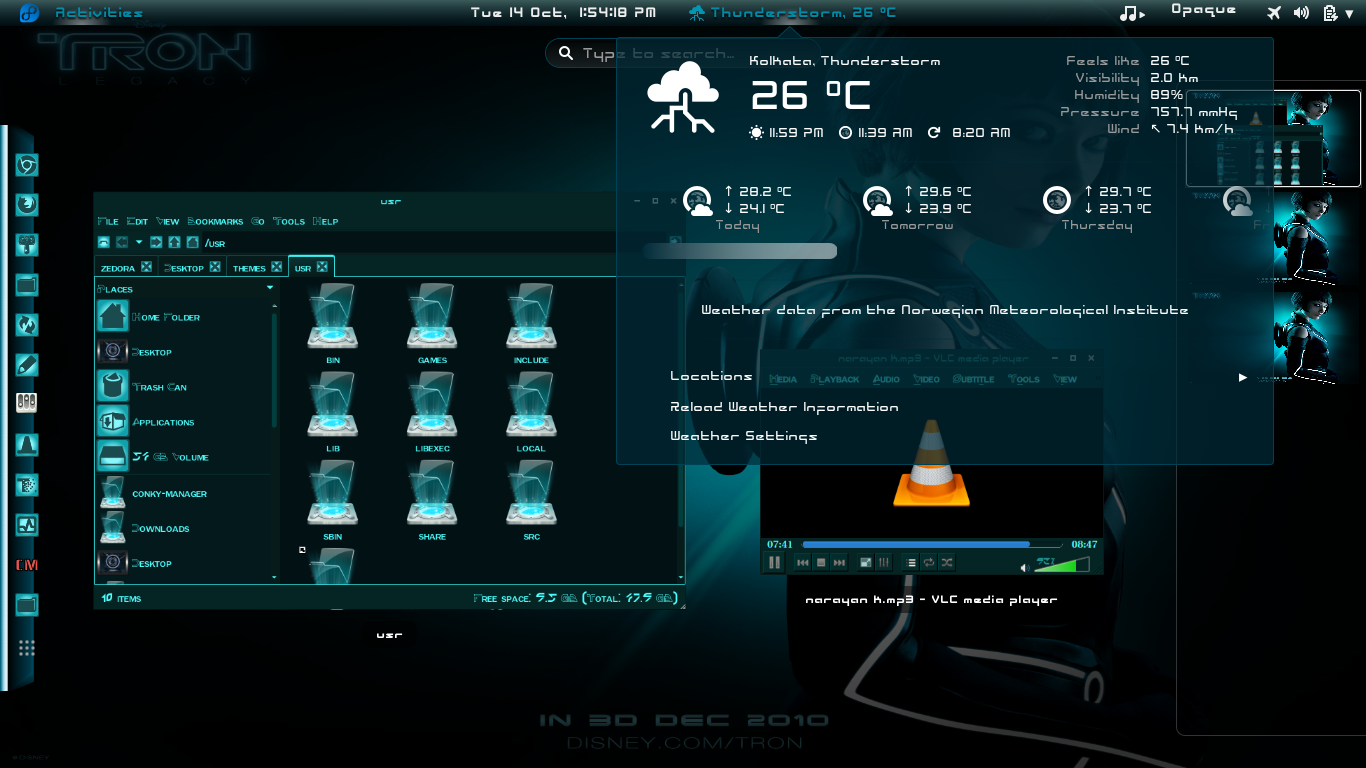Viewport: 1366px width, 768px height.
Task: Go forward in the usr file manager
Action: tap(156, 242)
